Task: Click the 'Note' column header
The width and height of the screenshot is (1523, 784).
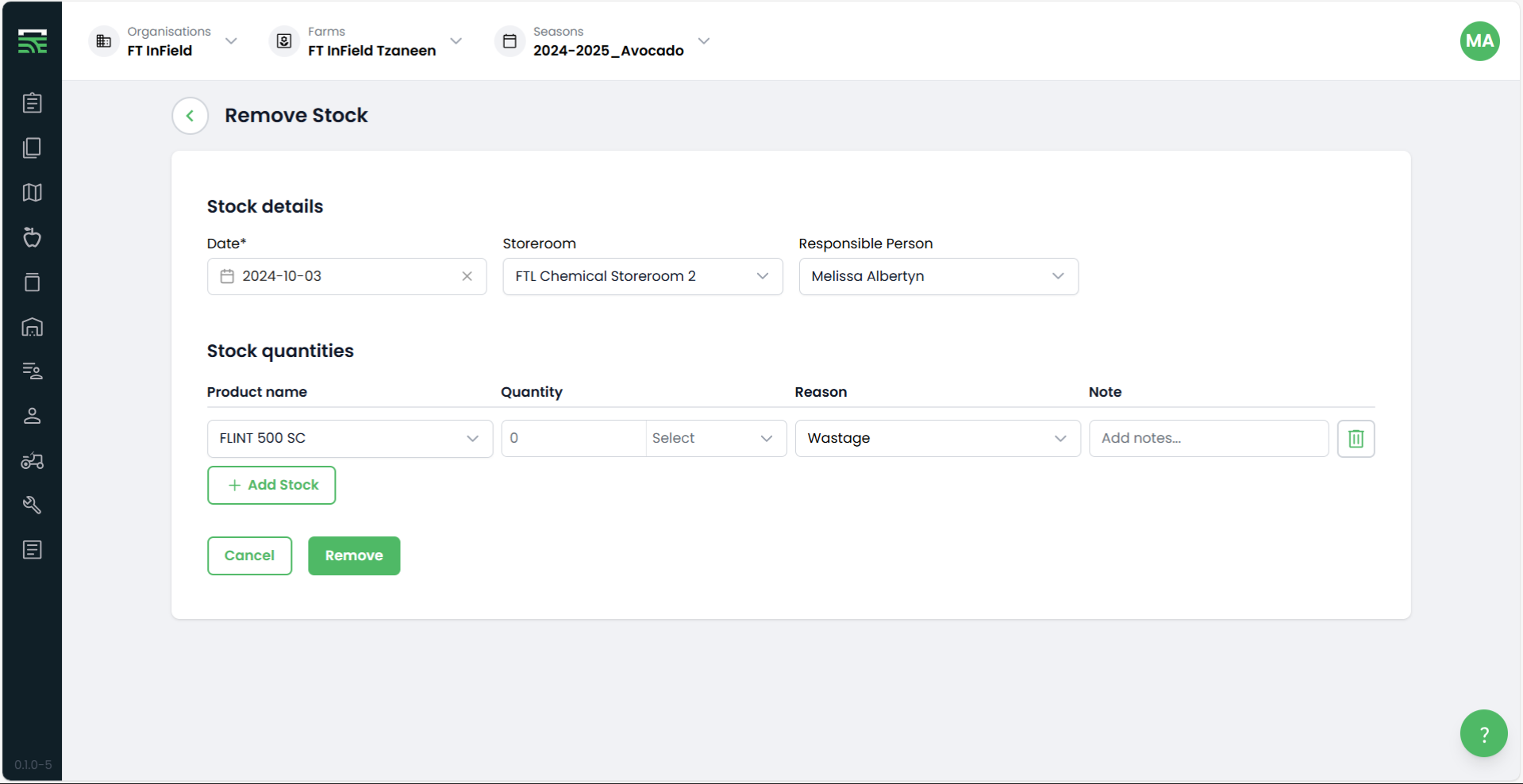Action: pos(1105,392)
